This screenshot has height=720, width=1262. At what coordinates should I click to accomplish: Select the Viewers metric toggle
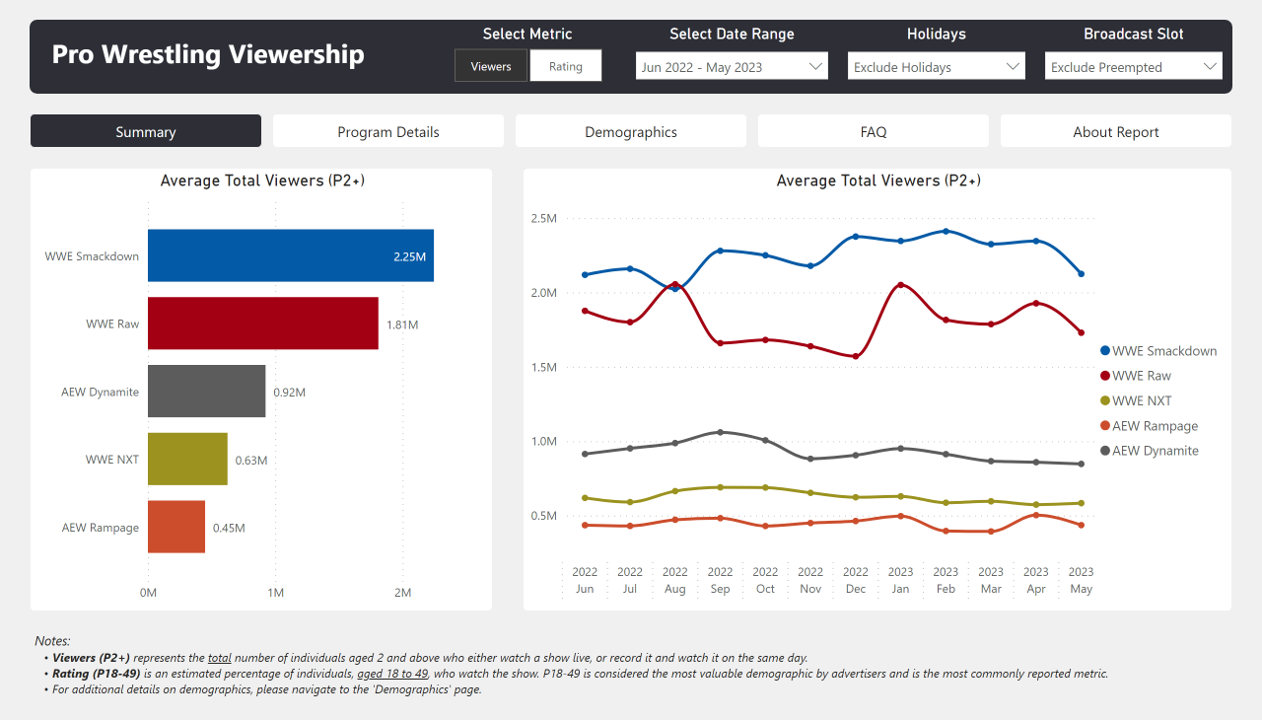click(x=491, y=67)
